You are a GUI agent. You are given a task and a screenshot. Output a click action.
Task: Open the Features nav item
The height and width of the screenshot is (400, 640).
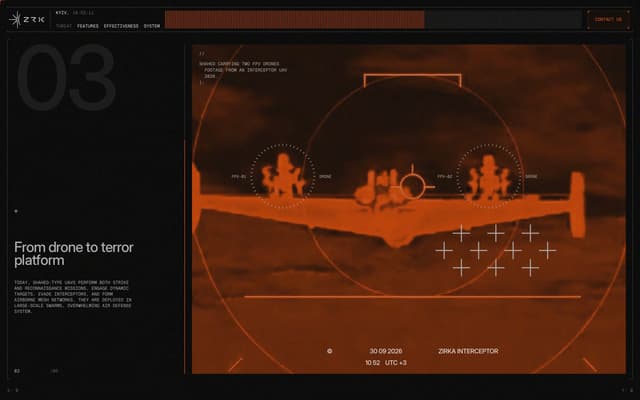88,26
